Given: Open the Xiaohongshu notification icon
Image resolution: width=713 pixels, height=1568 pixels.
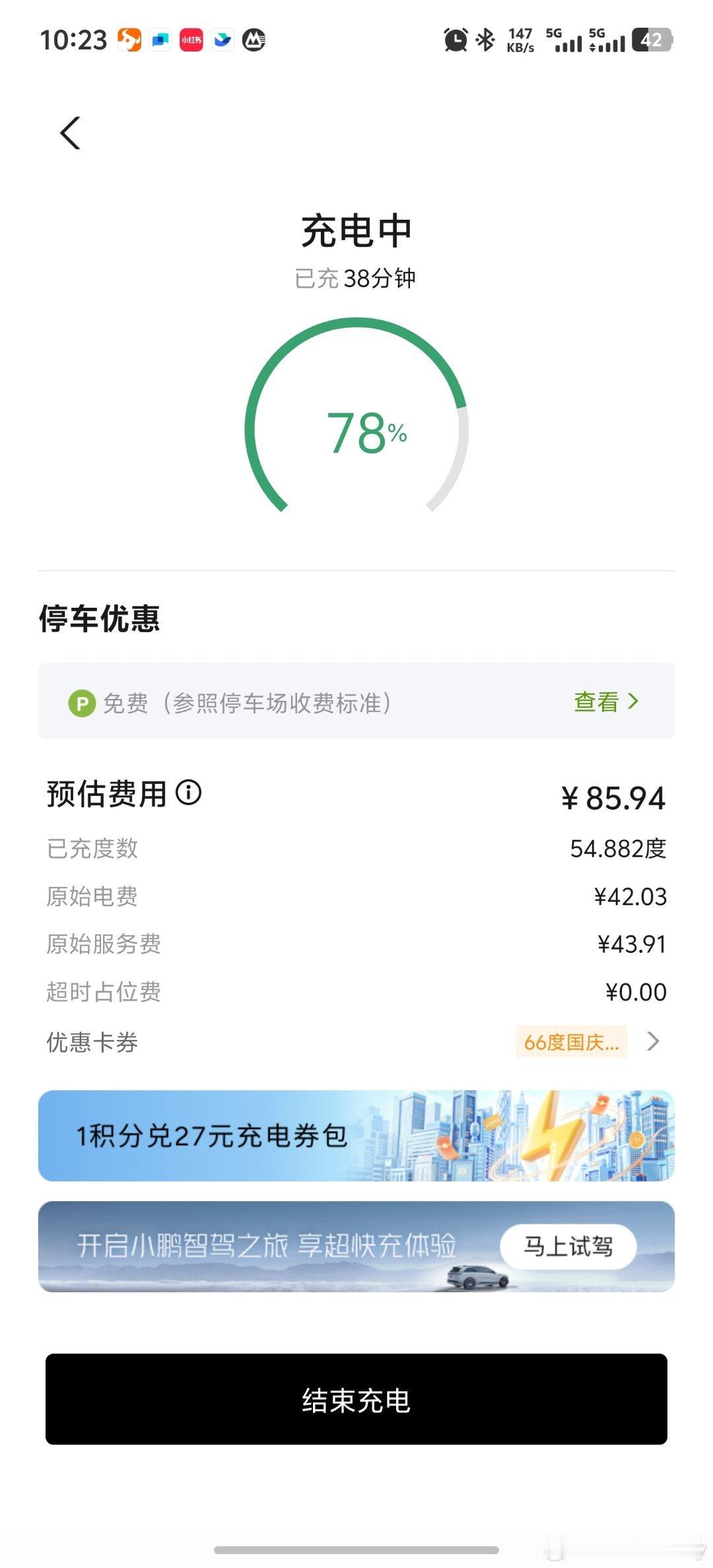Looking at the screenshot, I should tap(191, 40).
